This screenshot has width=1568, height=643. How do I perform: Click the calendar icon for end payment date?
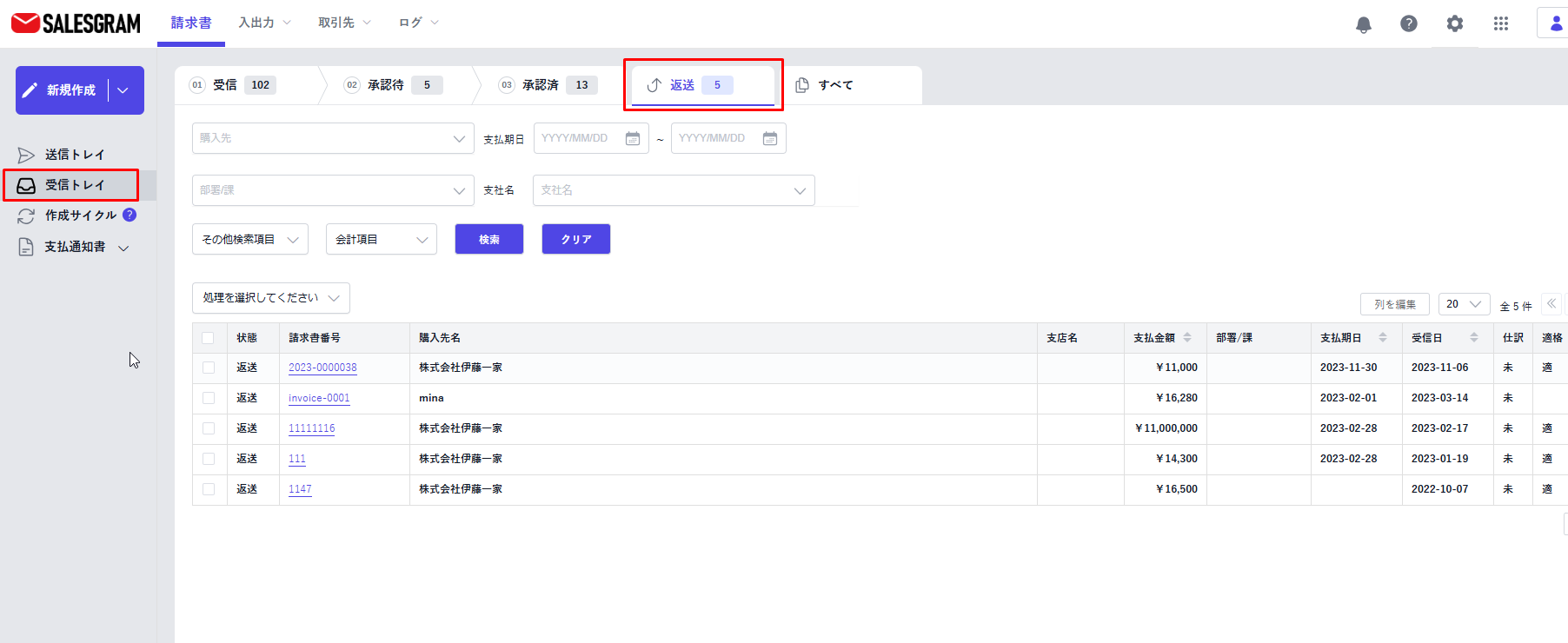(x=770, y=138)
